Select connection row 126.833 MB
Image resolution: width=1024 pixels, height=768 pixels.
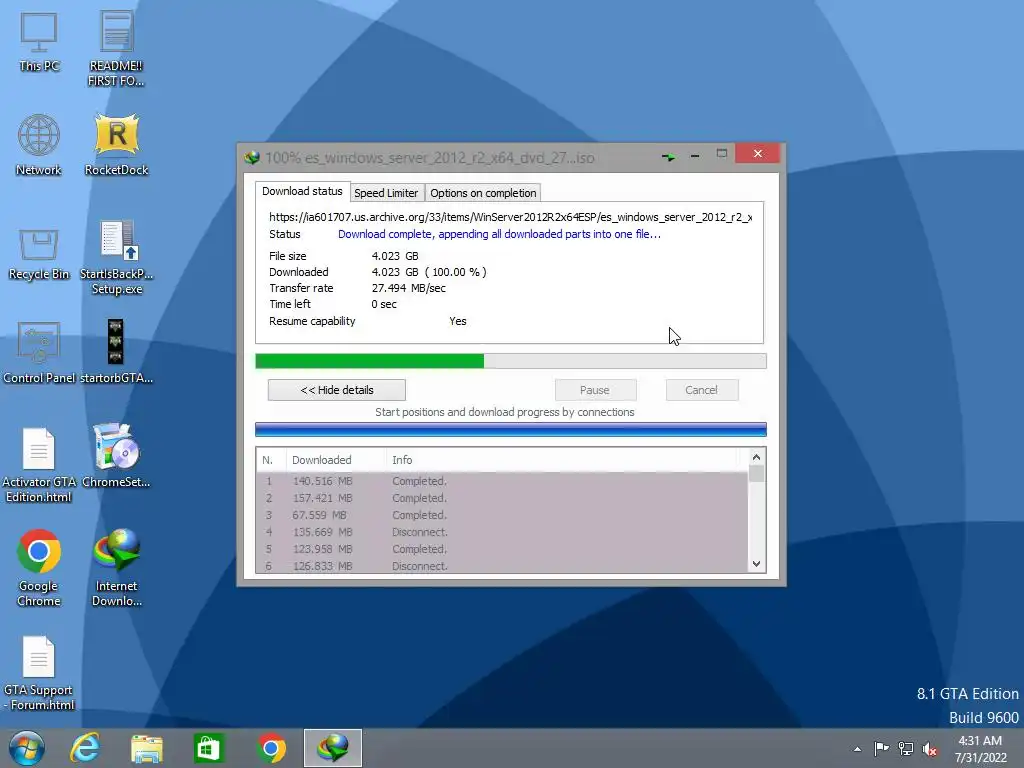coord(502,566)
